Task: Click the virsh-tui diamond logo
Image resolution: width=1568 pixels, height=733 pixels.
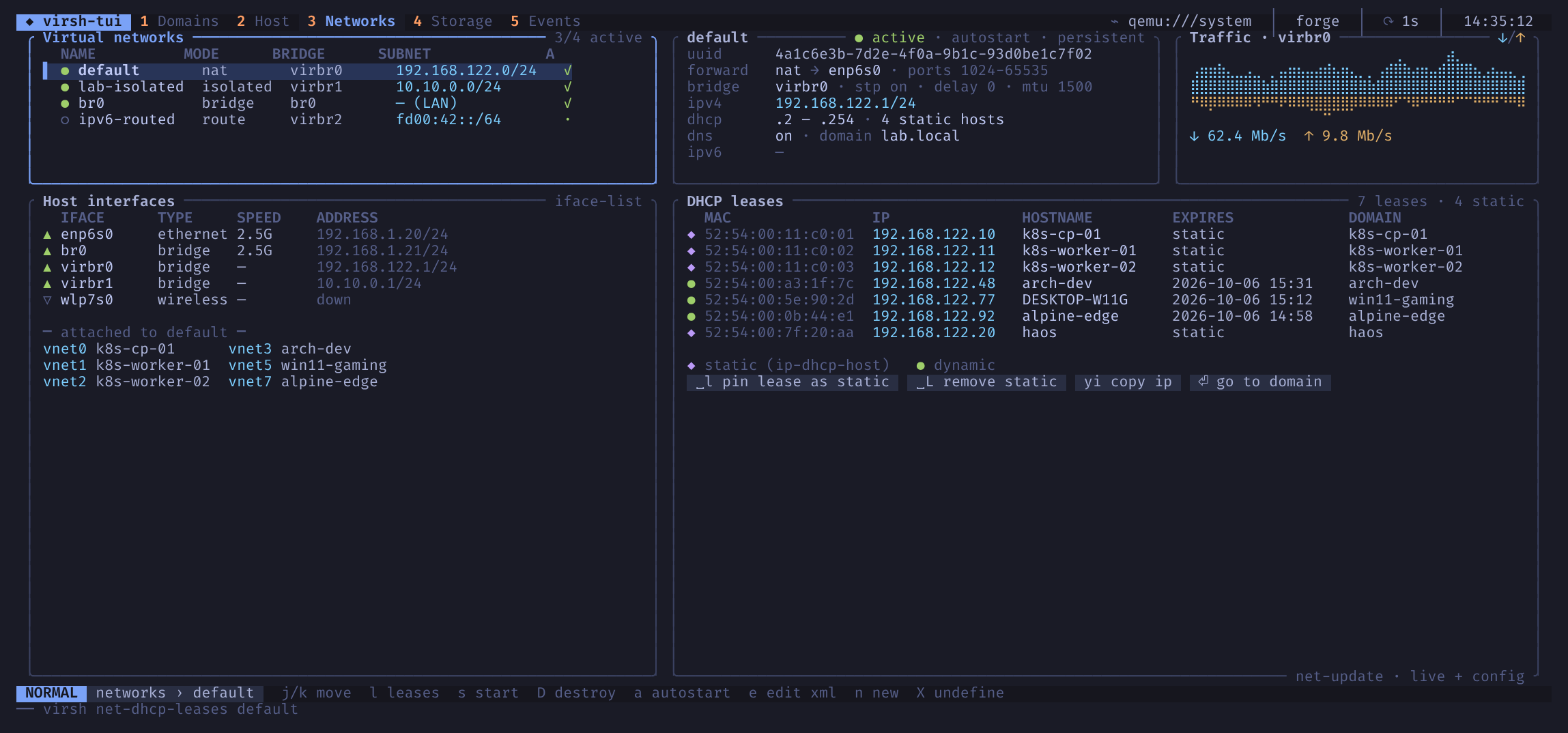Action: click(x=29, y=21)
